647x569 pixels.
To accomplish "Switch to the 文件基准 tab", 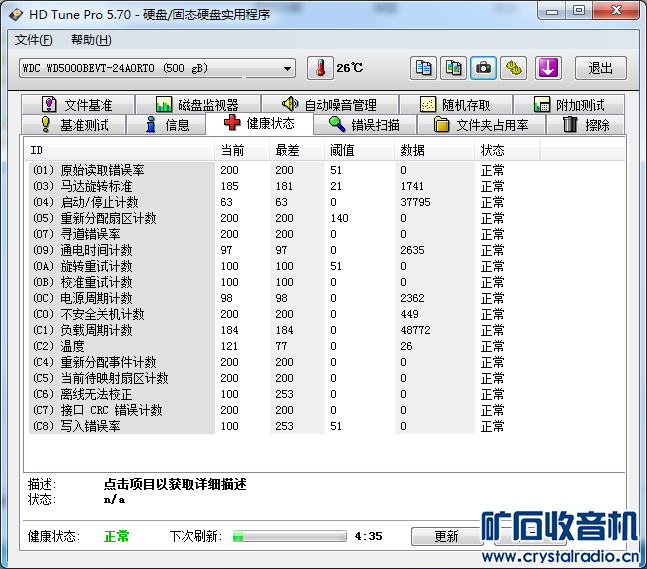I will click(78, 104).
